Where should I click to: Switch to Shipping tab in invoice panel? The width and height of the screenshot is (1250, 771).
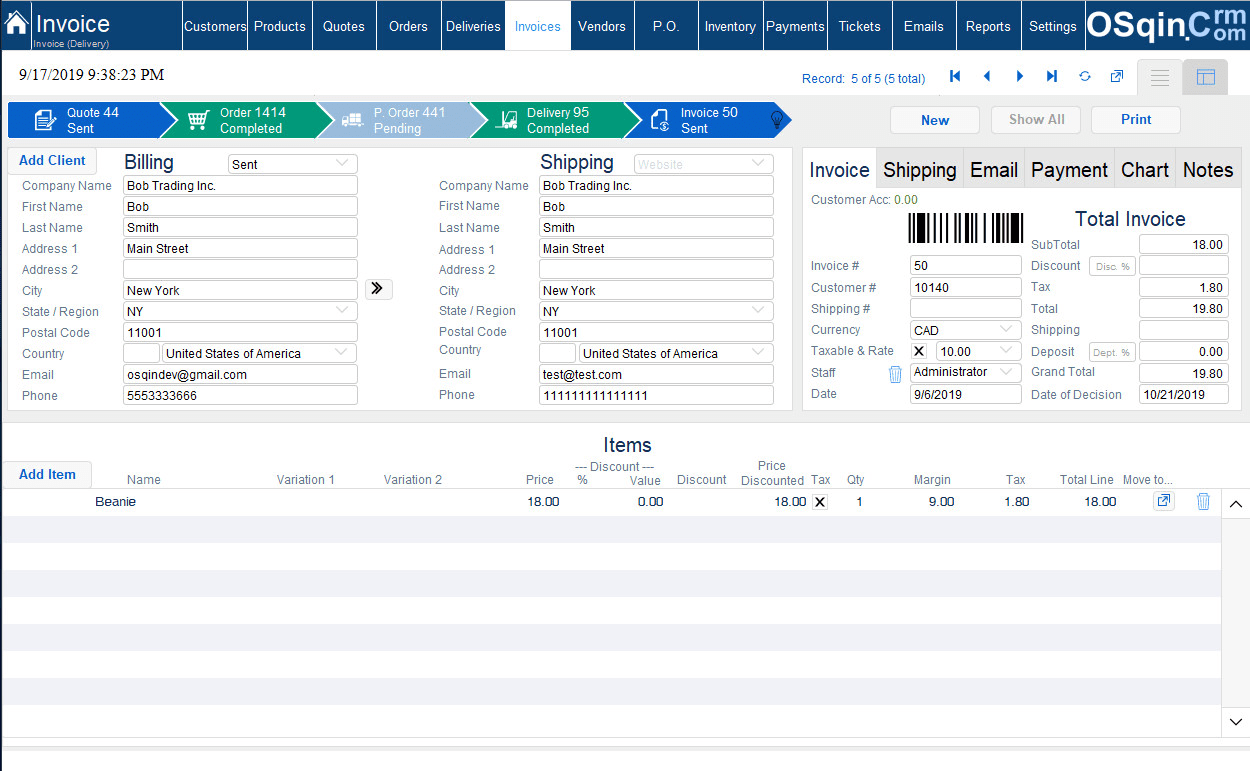pyautogui.click(x=920, y=169)
